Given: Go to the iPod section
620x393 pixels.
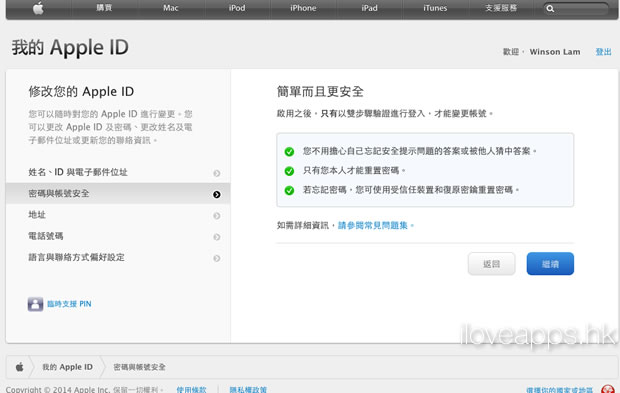Looking at the screenshot, I should point(237,8).
